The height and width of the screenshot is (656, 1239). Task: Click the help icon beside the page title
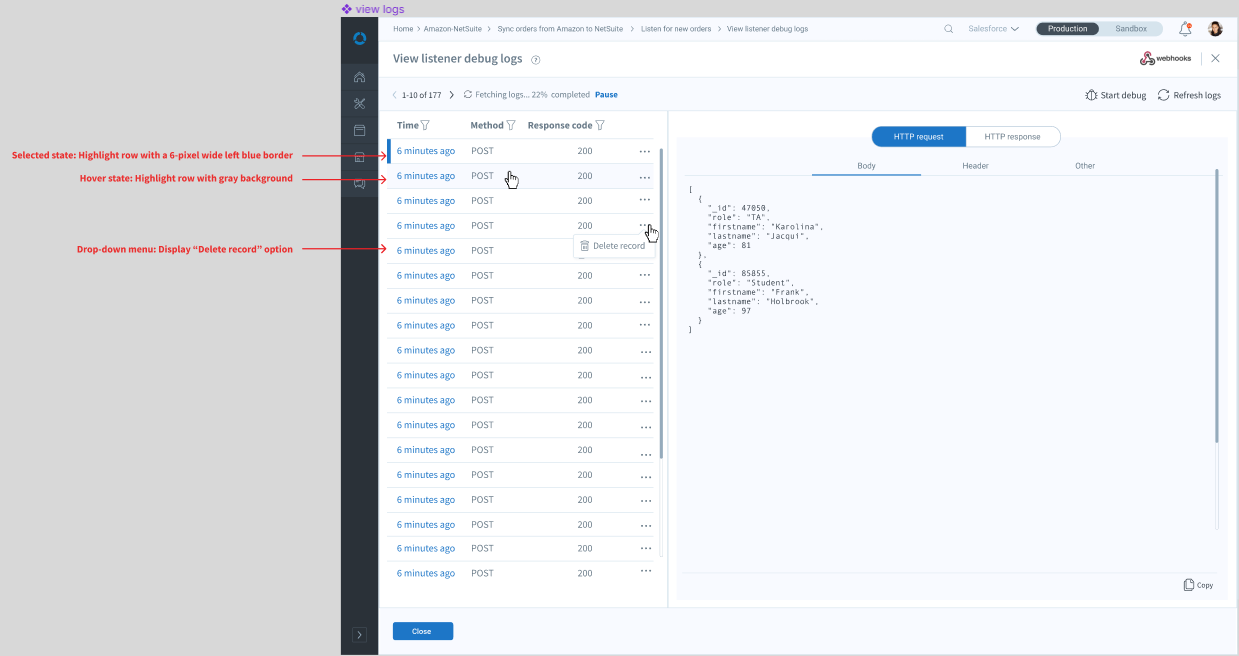click(536, 60)
